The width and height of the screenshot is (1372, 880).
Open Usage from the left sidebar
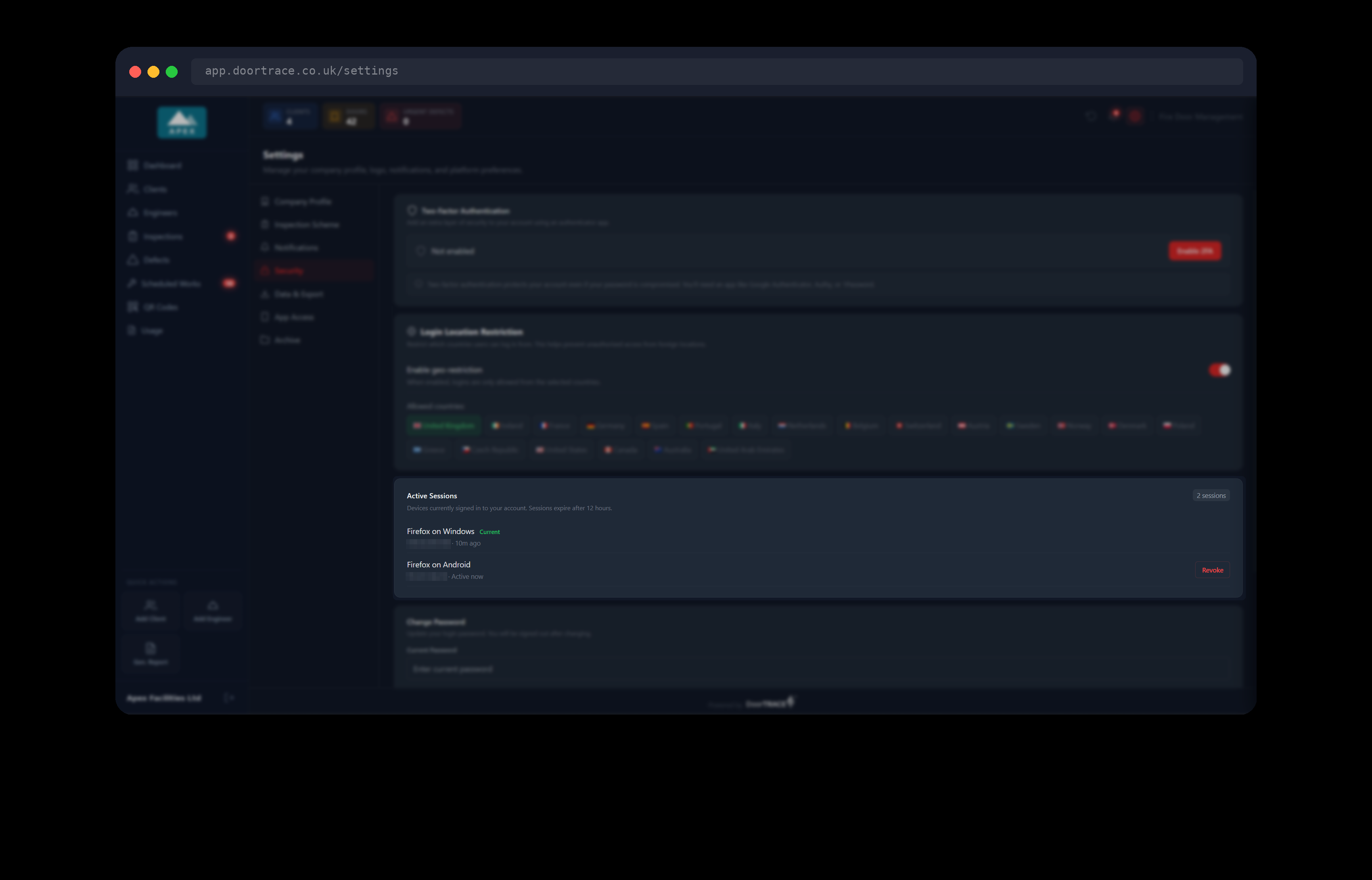click(182, 331)
